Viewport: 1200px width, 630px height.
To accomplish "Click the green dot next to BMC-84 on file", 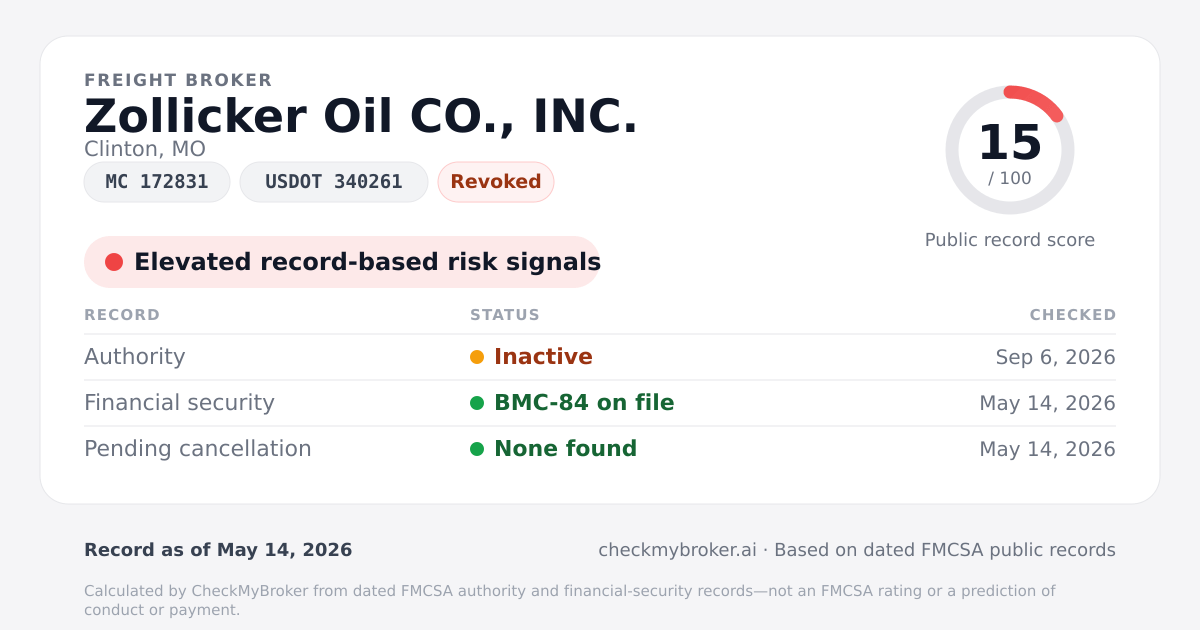I will [477, 403].
